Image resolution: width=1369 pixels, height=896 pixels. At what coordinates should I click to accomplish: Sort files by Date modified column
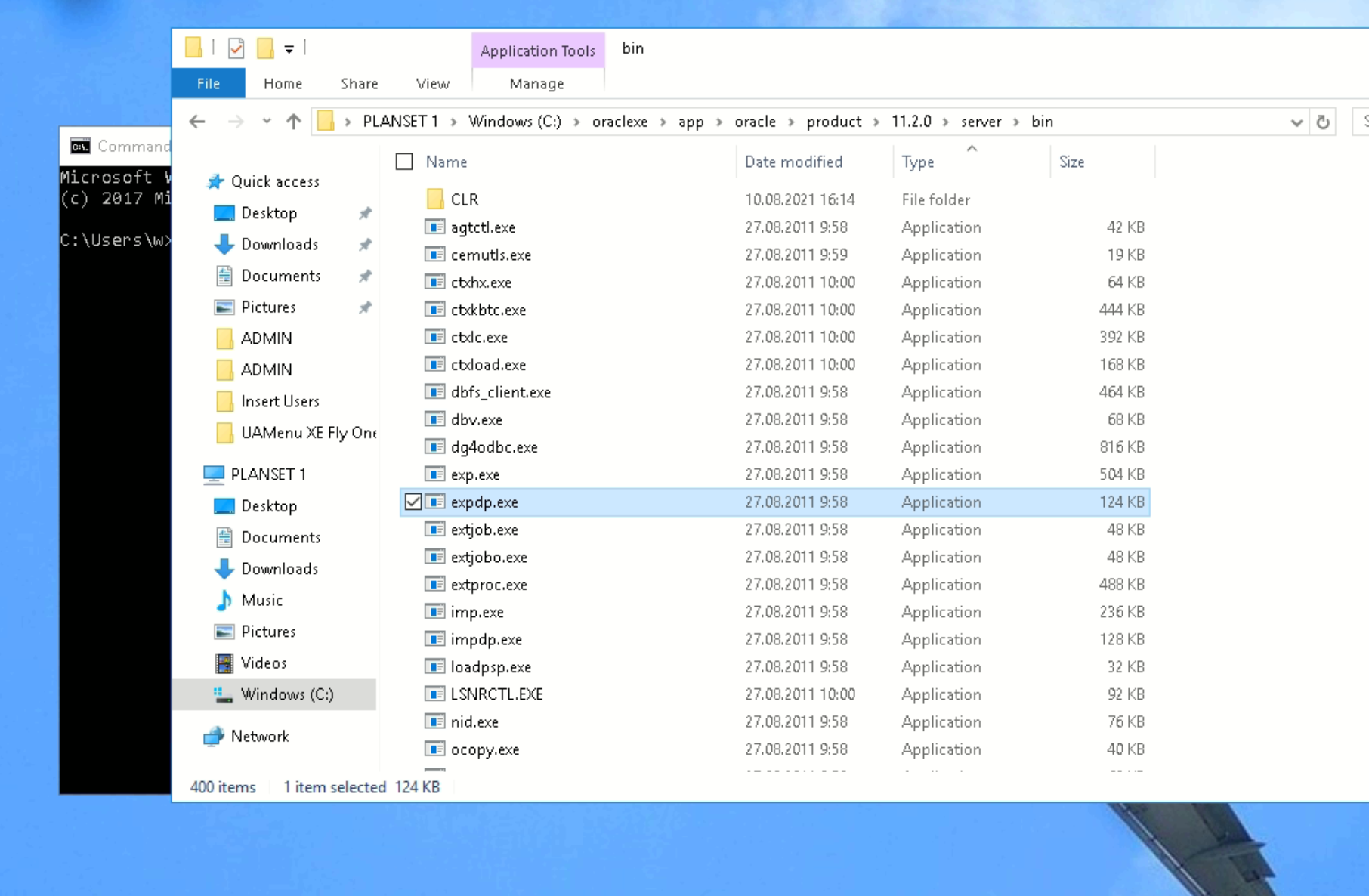793,162
